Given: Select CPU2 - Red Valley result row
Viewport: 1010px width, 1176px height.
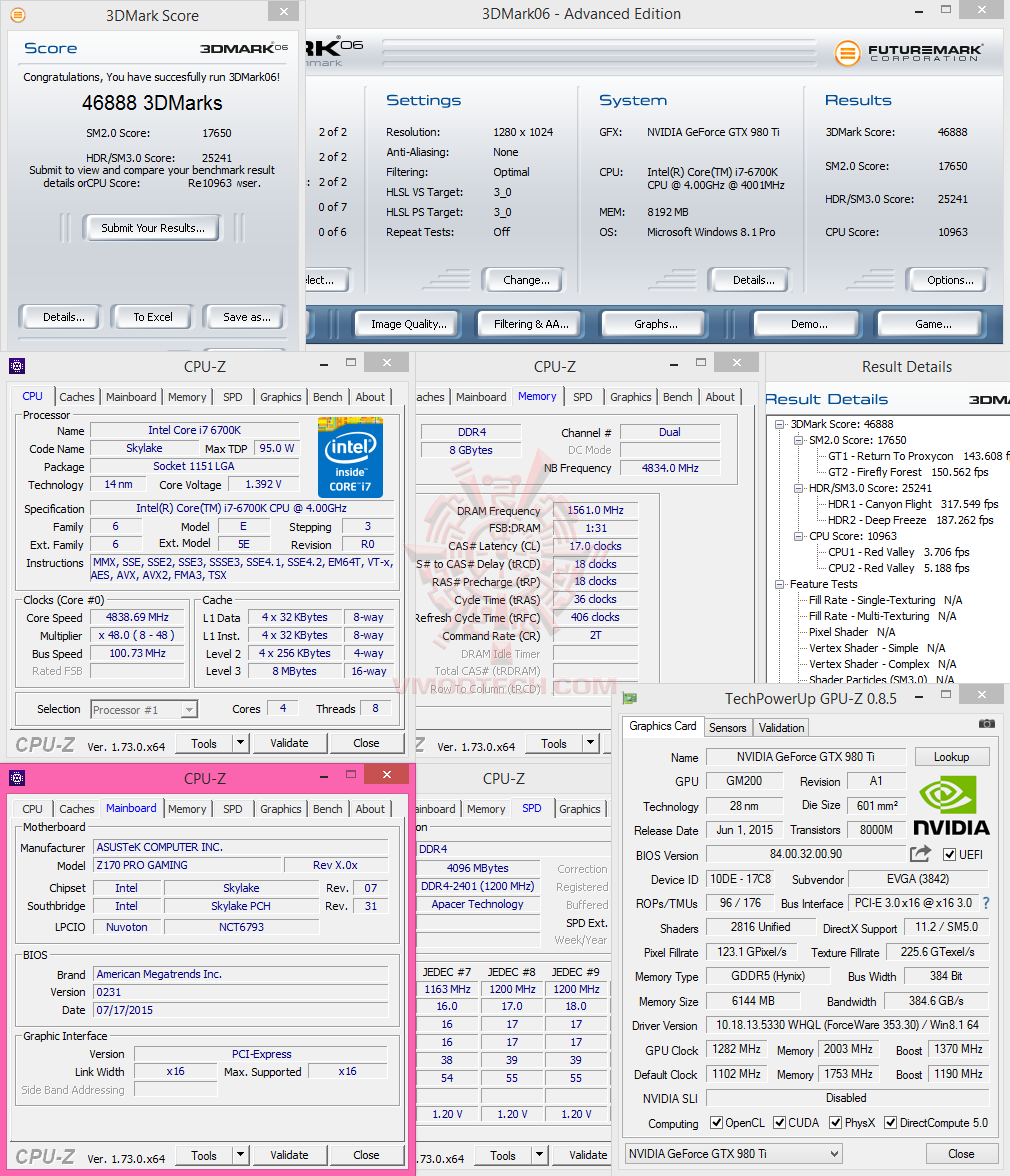Looking at the screenshot, I should click(898, 568).
